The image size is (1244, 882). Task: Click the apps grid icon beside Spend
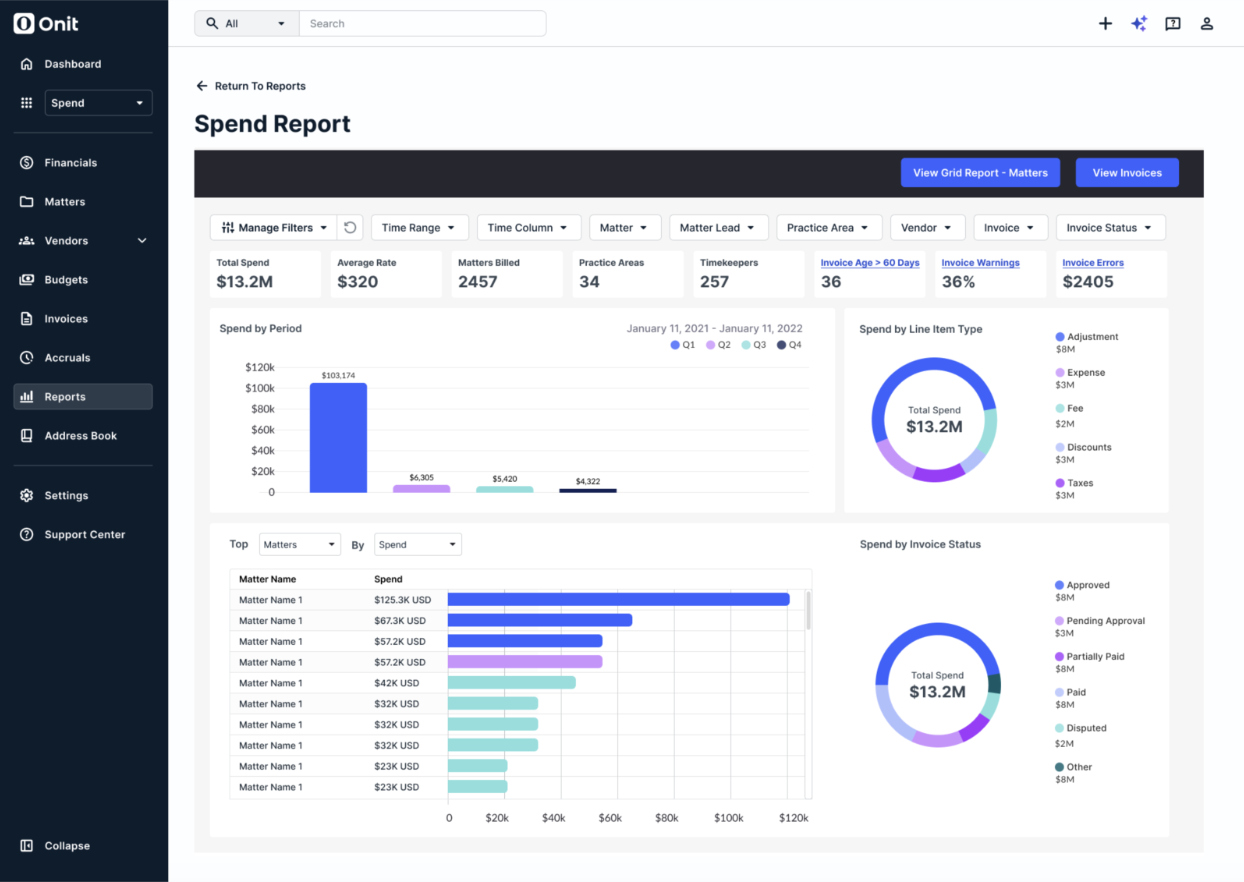click(x=27, y=103)
